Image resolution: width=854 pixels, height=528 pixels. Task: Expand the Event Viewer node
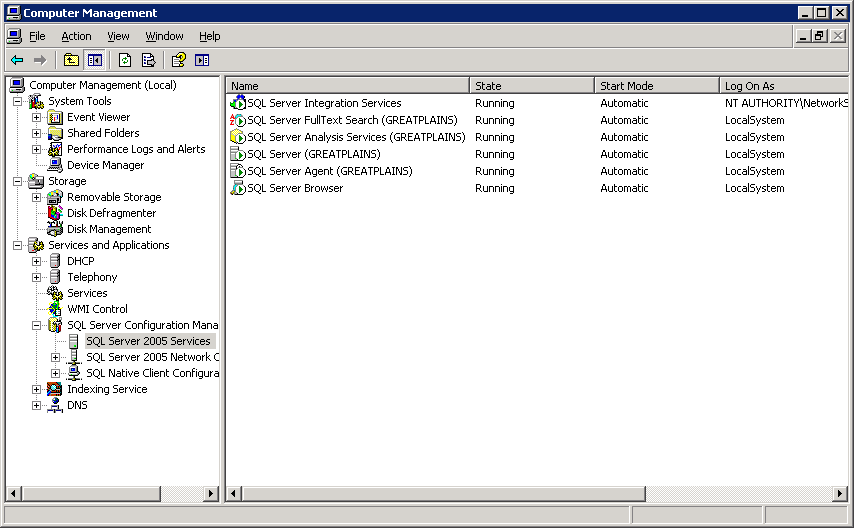click(x=36, y=117)
